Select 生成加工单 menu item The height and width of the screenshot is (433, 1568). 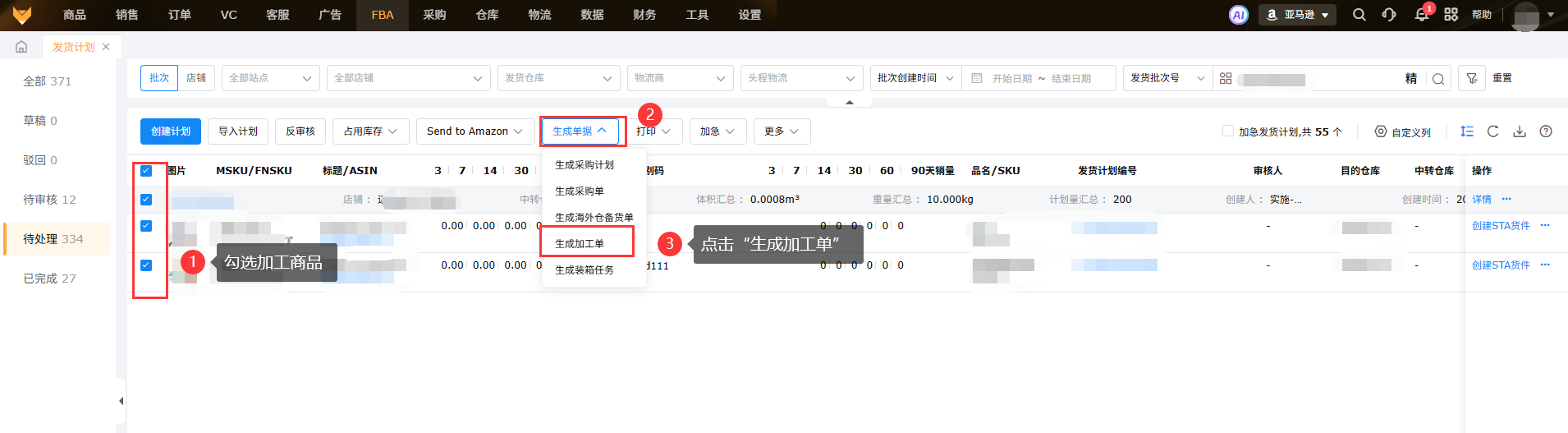pos(580,244)
